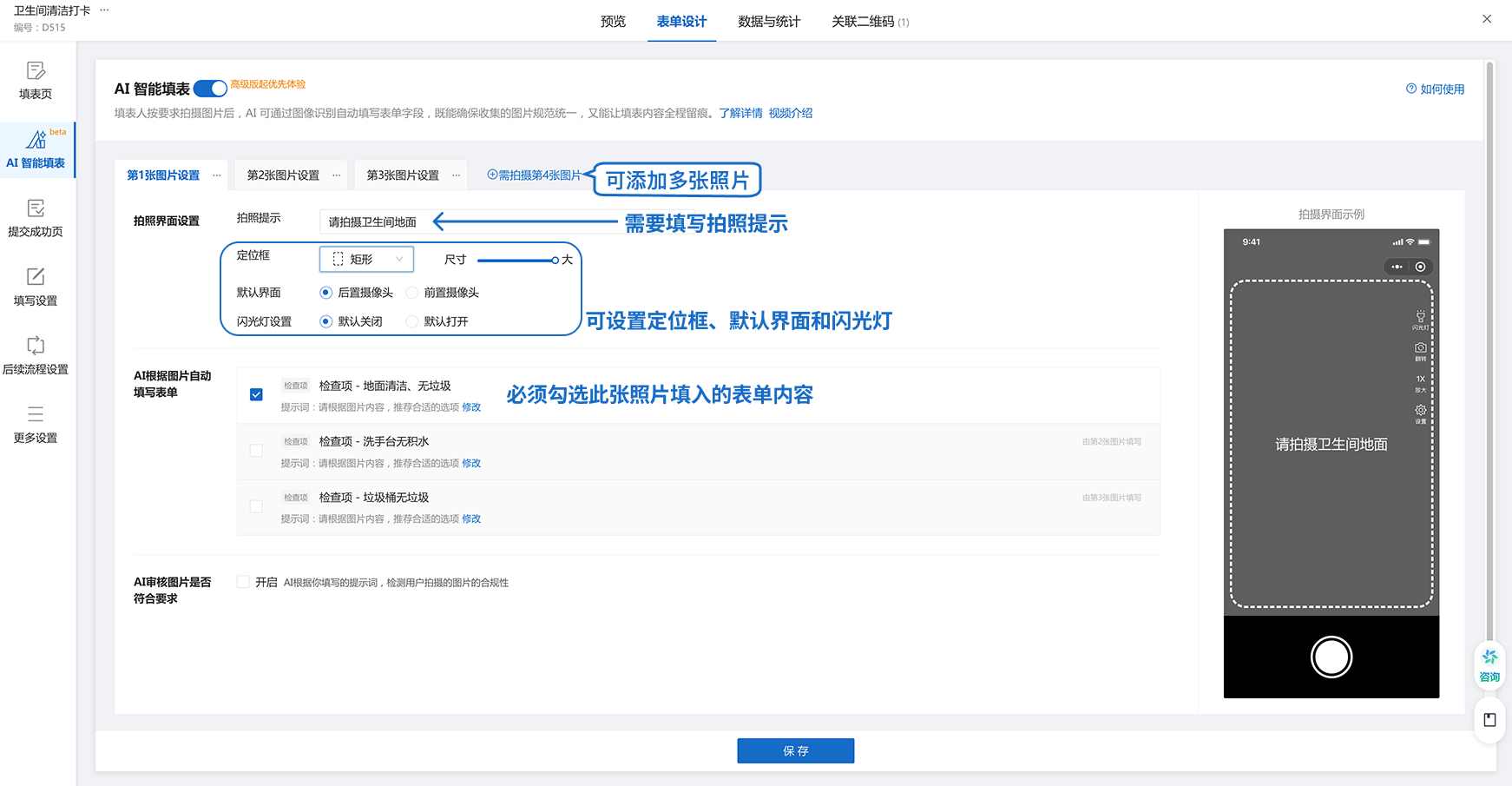This screenshot has width=1512, height=786.
Task: Select the 第2张图片设置 tab
Action: [x=283, y=175]
